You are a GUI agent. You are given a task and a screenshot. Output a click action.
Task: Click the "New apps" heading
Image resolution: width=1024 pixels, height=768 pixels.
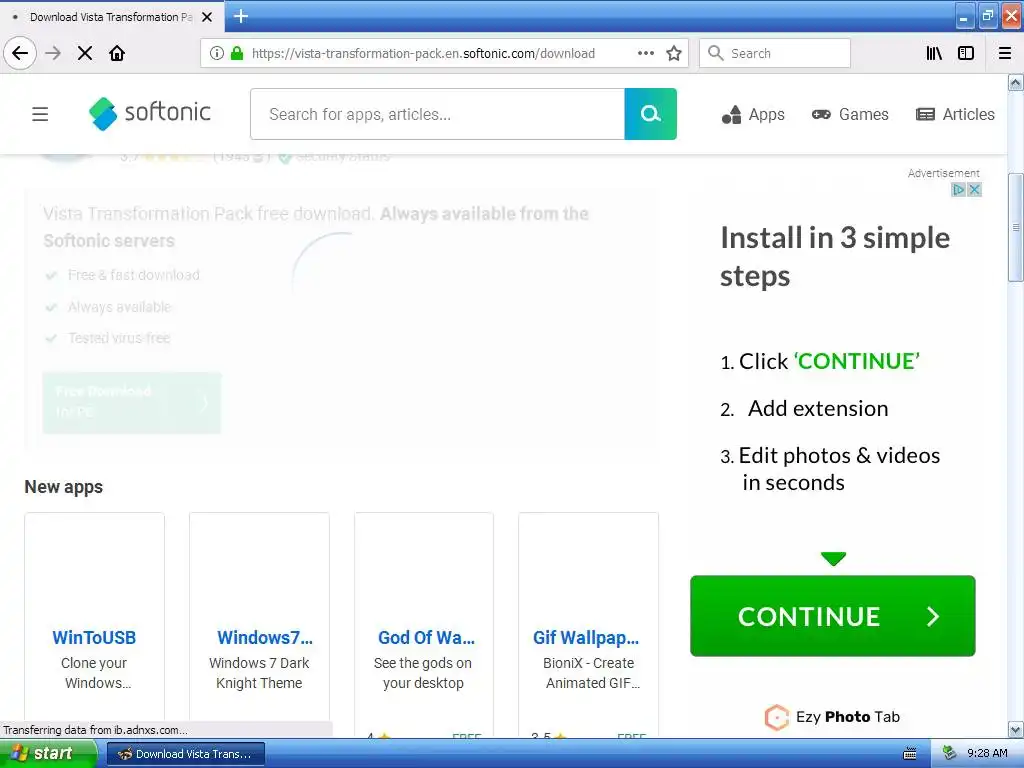click(63, 487)
